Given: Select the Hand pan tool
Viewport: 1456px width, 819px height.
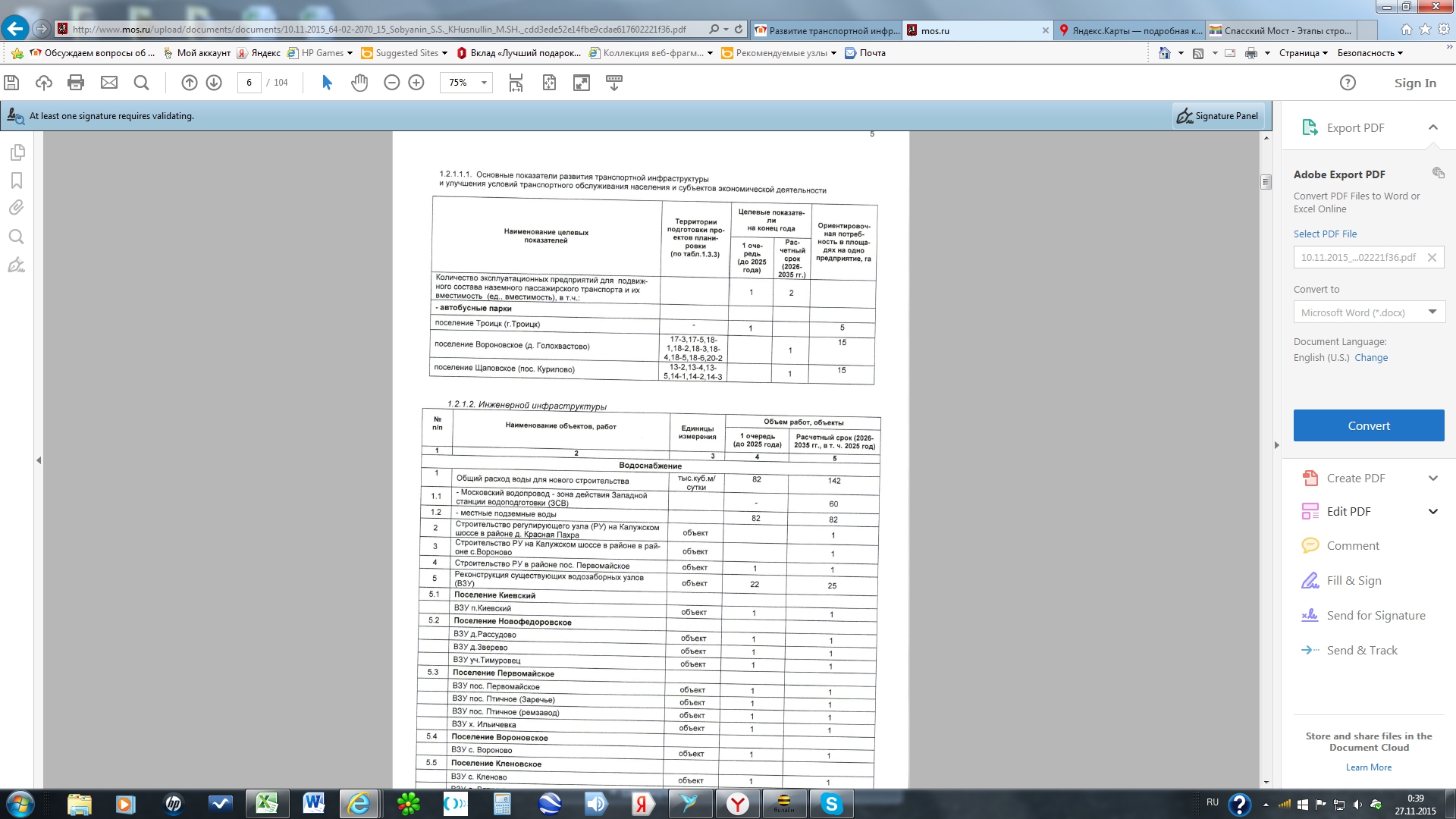Looking at the screenshot, I should 359,83.
